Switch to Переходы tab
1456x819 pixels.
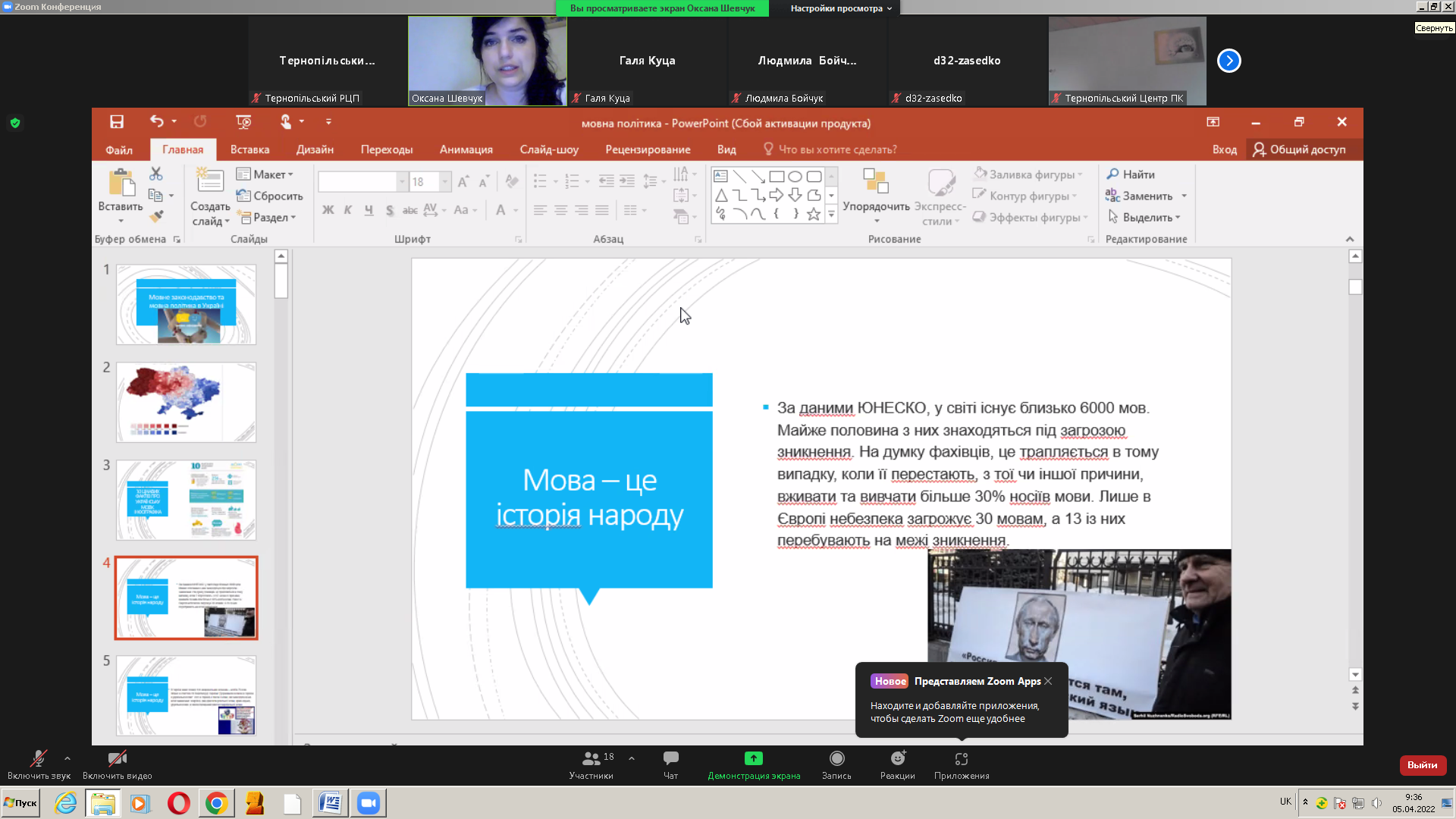coord(387,149)
